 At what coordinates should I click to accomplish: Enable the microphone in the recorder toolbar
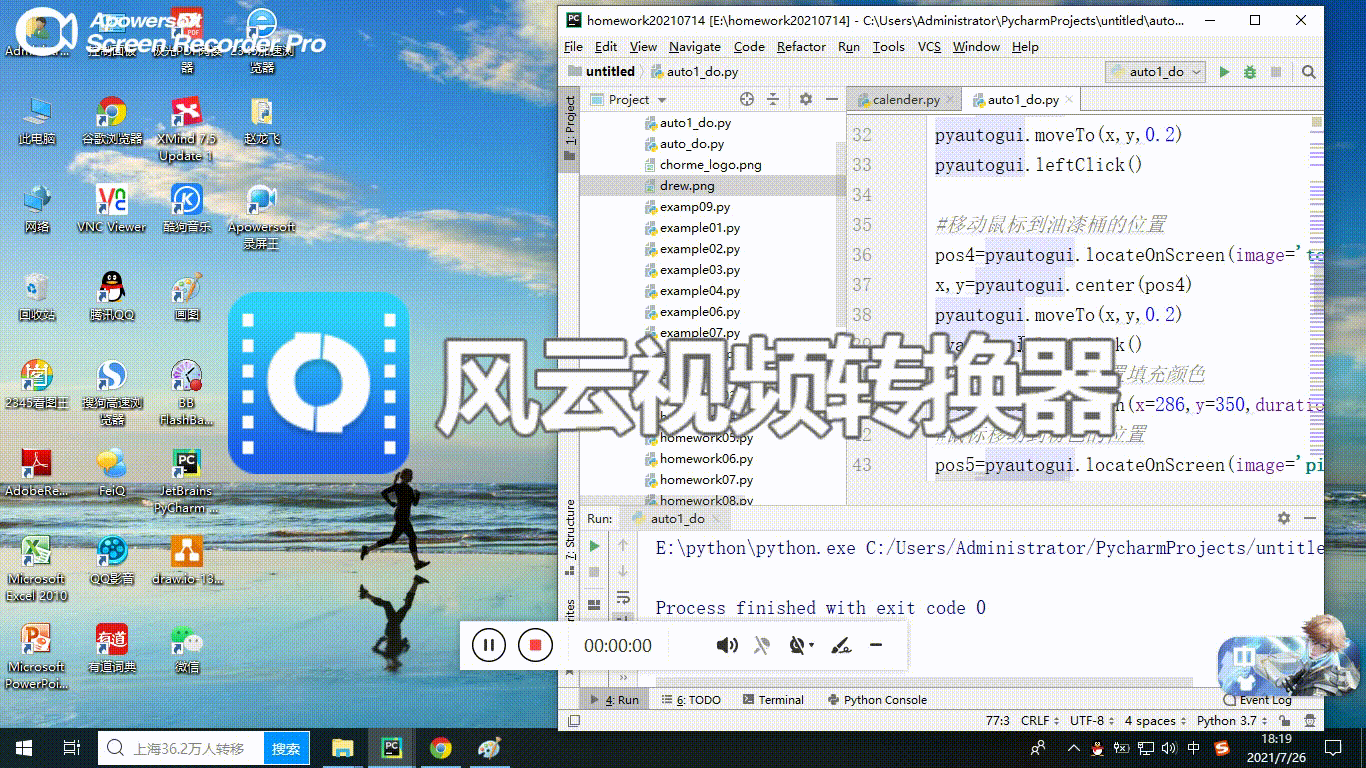[x=761, y=645]
